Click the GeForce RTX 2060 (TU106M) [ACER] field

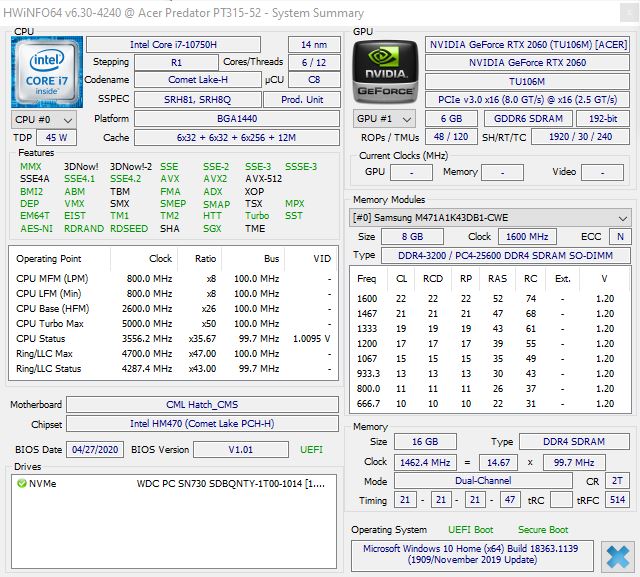[x=528, y=45]
